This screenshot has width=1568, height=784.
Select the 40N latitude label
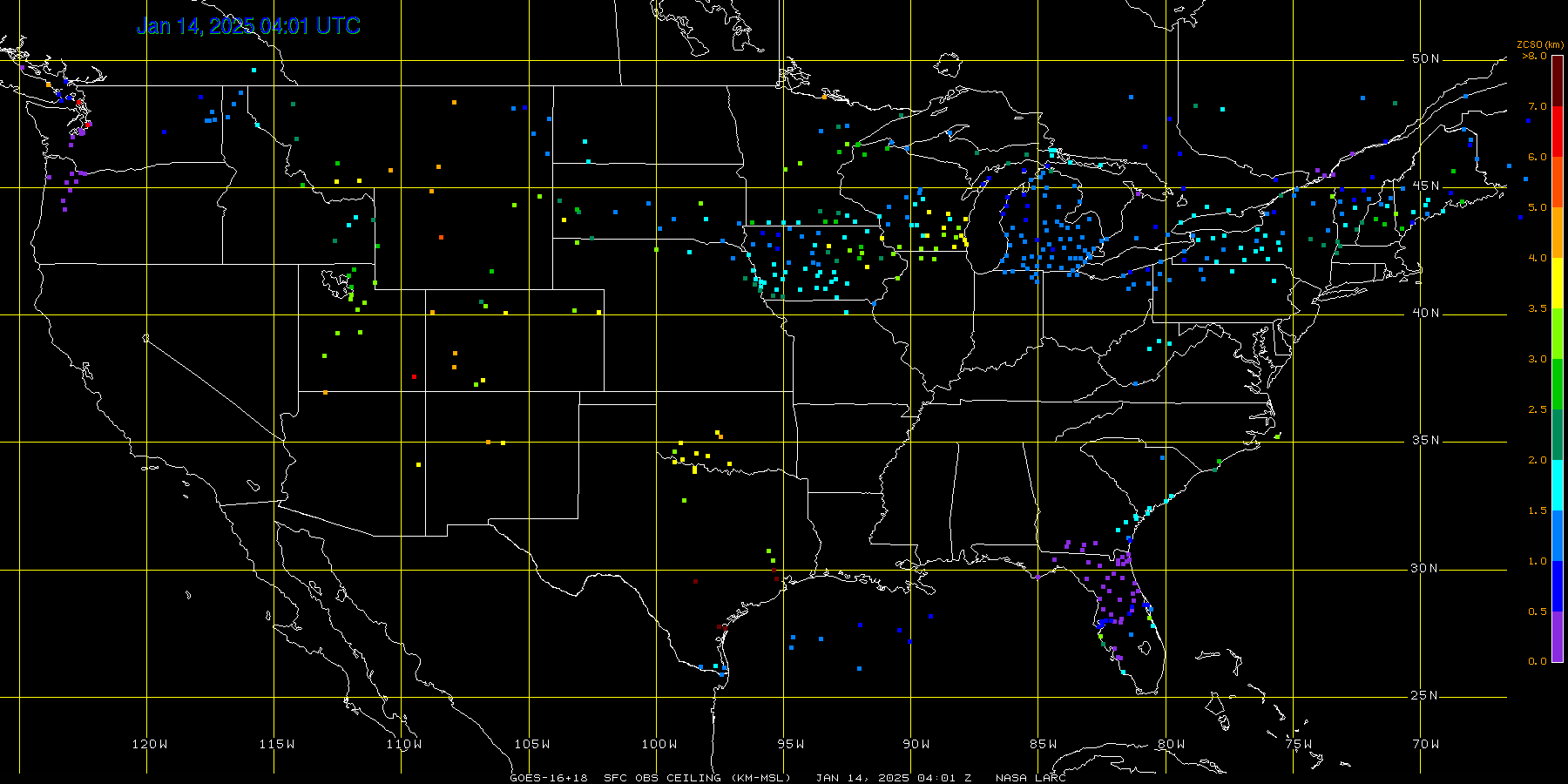[x=1425, y=313]
